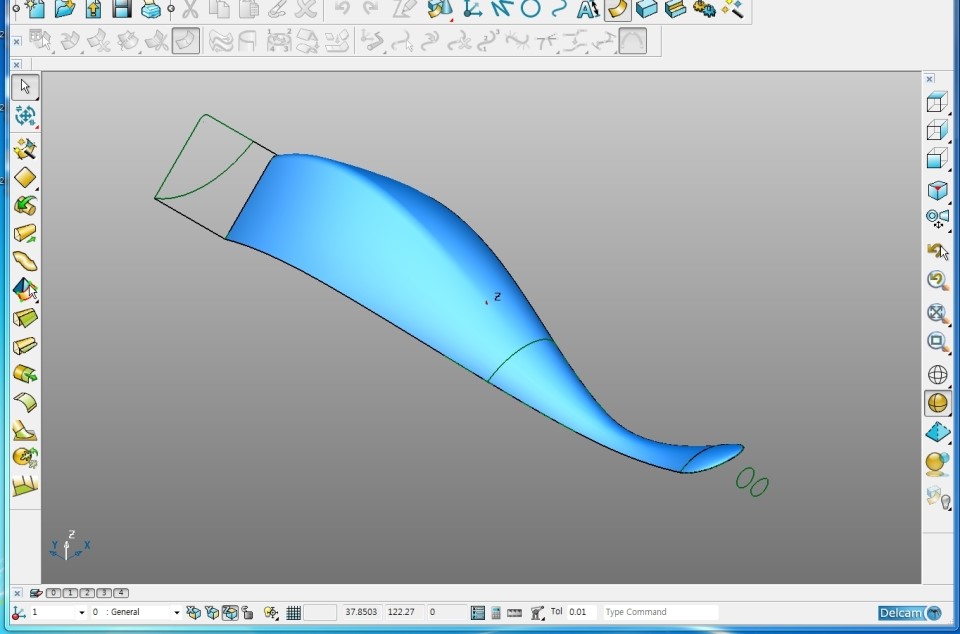
Task: Launch the Smart Surfacer wizard icon
Action: tap(25, 149)
